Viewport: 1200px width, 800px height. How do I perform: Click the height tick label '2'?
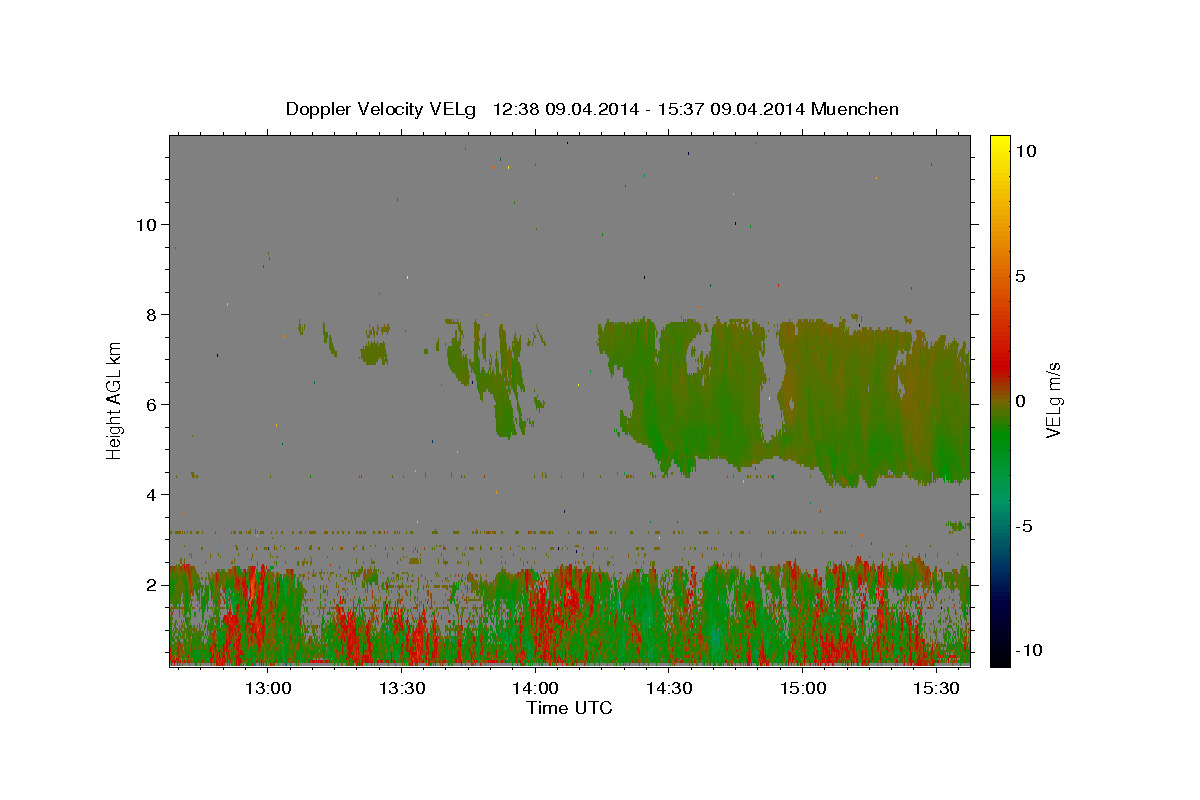point(152,584)
